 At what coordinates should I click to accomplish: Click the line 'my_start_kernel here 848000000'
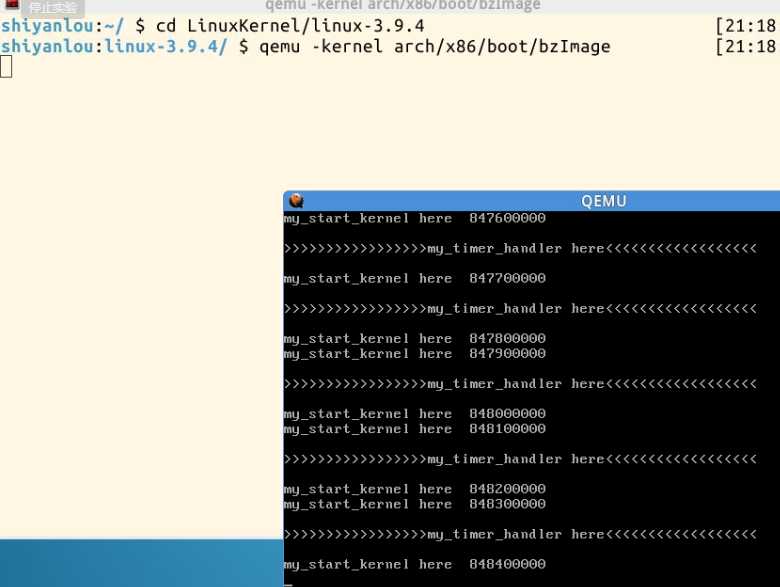[x=415, y=414]
